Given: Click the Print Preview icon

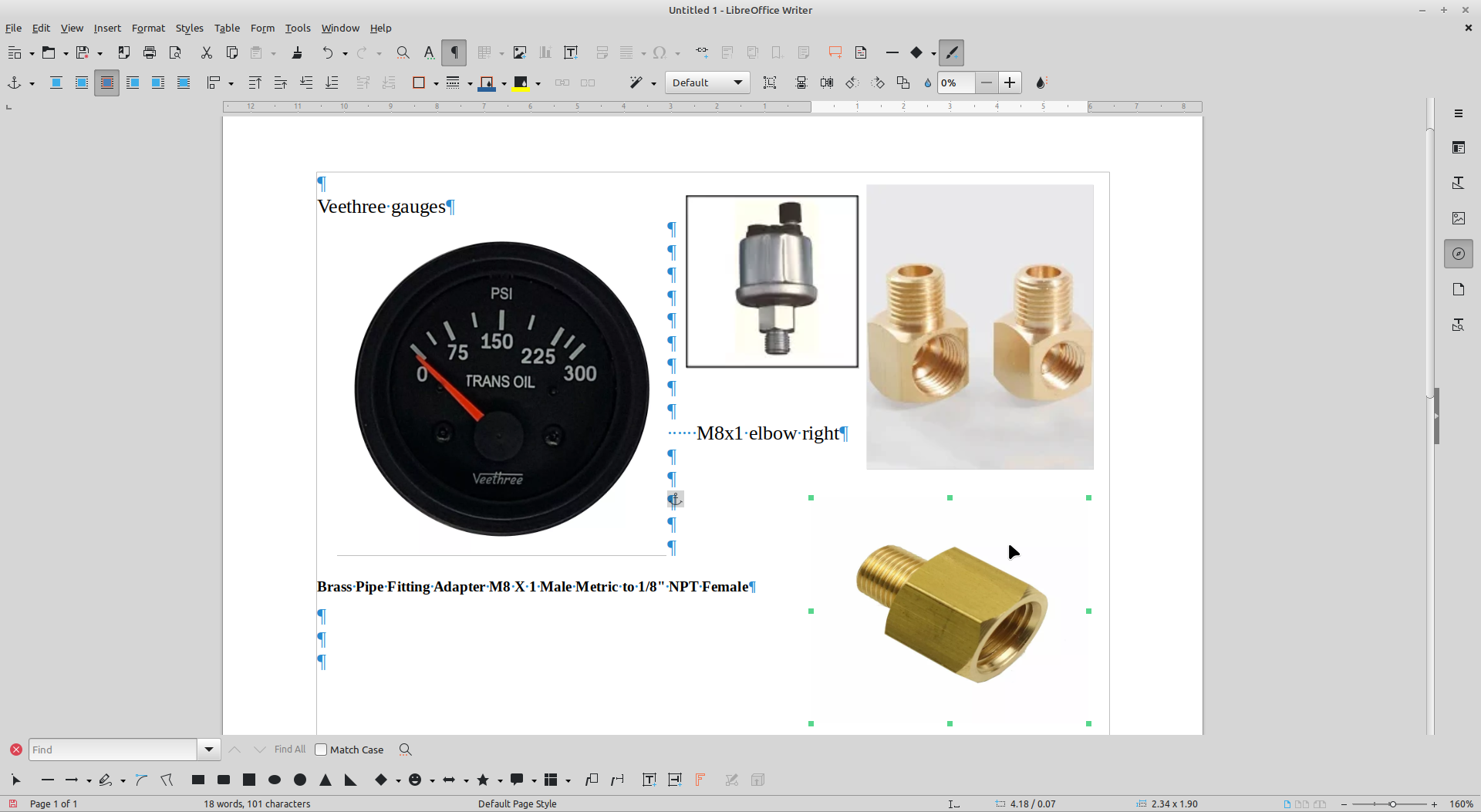Looking at the screenshot, I should [175, 52].
